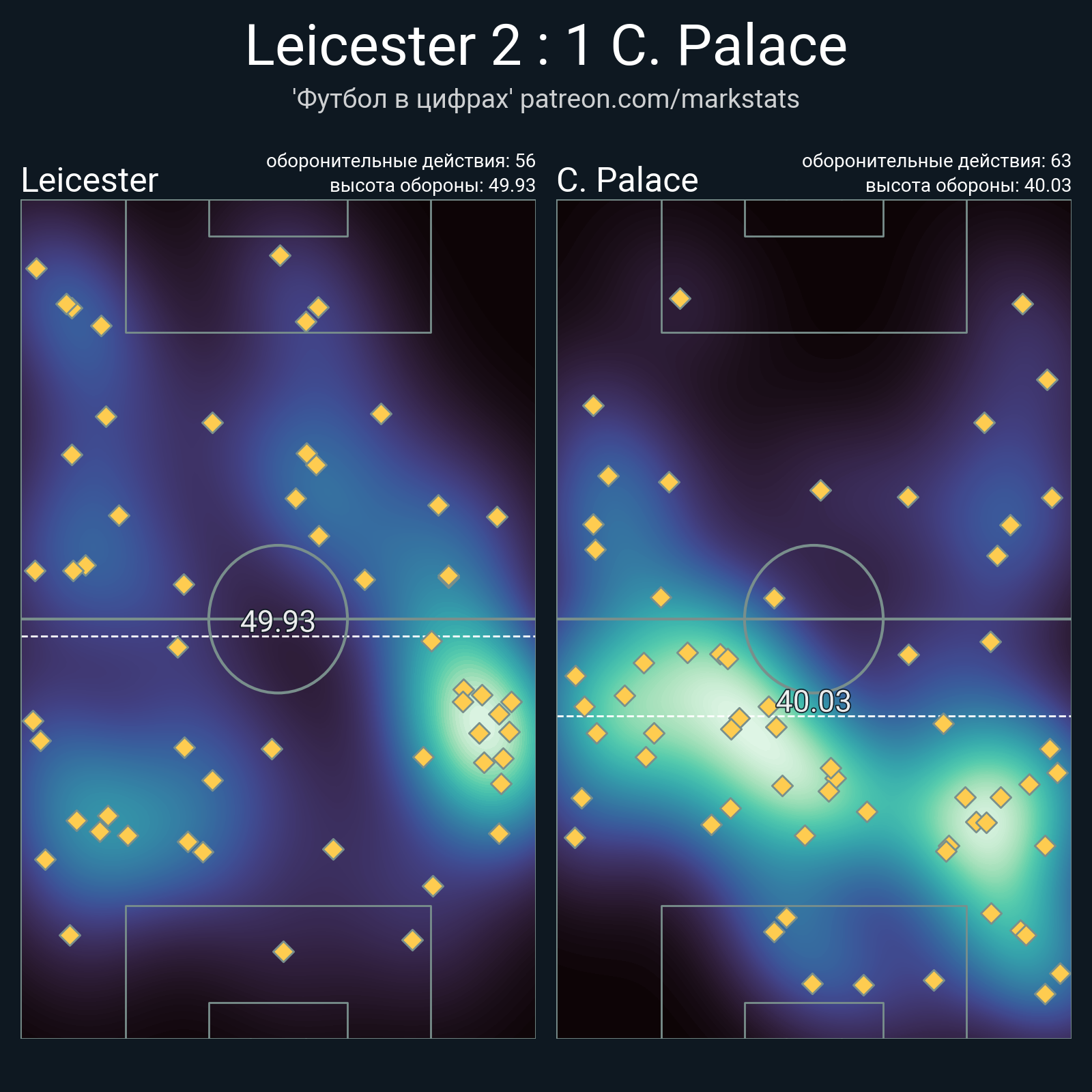Screen dimensions: 1092x1092
Task: Click Palace's defensive actions count of 63
Action: pos(1061,161)
